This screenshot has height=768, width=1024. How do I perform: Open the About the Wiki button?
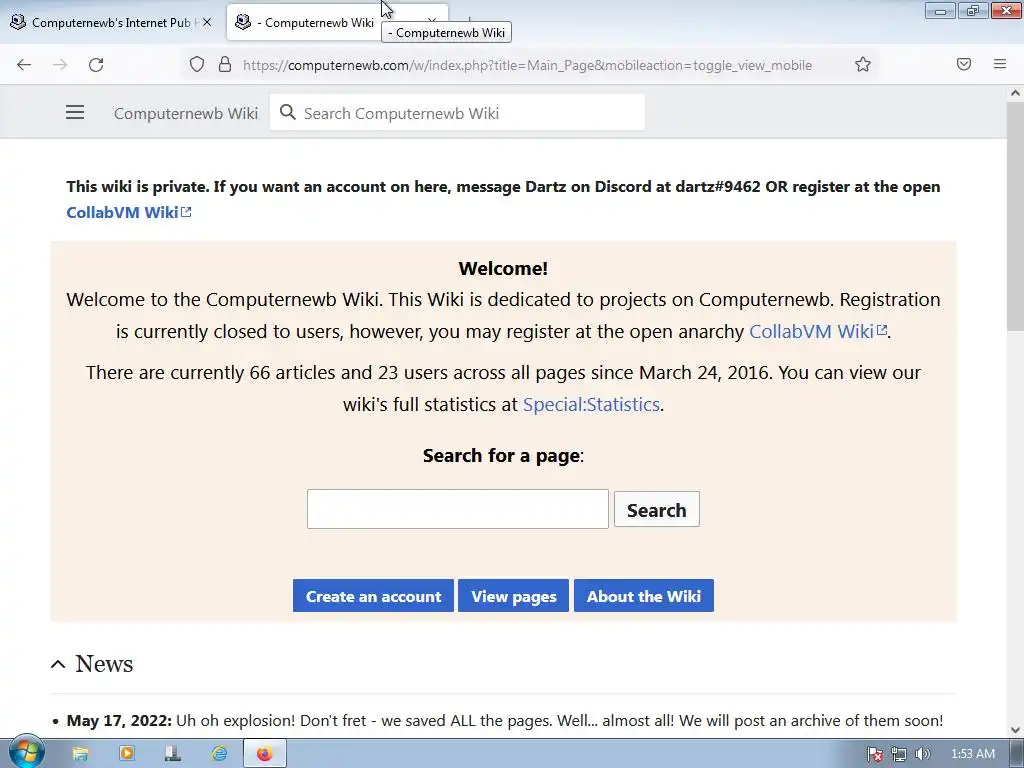(644, 596)
